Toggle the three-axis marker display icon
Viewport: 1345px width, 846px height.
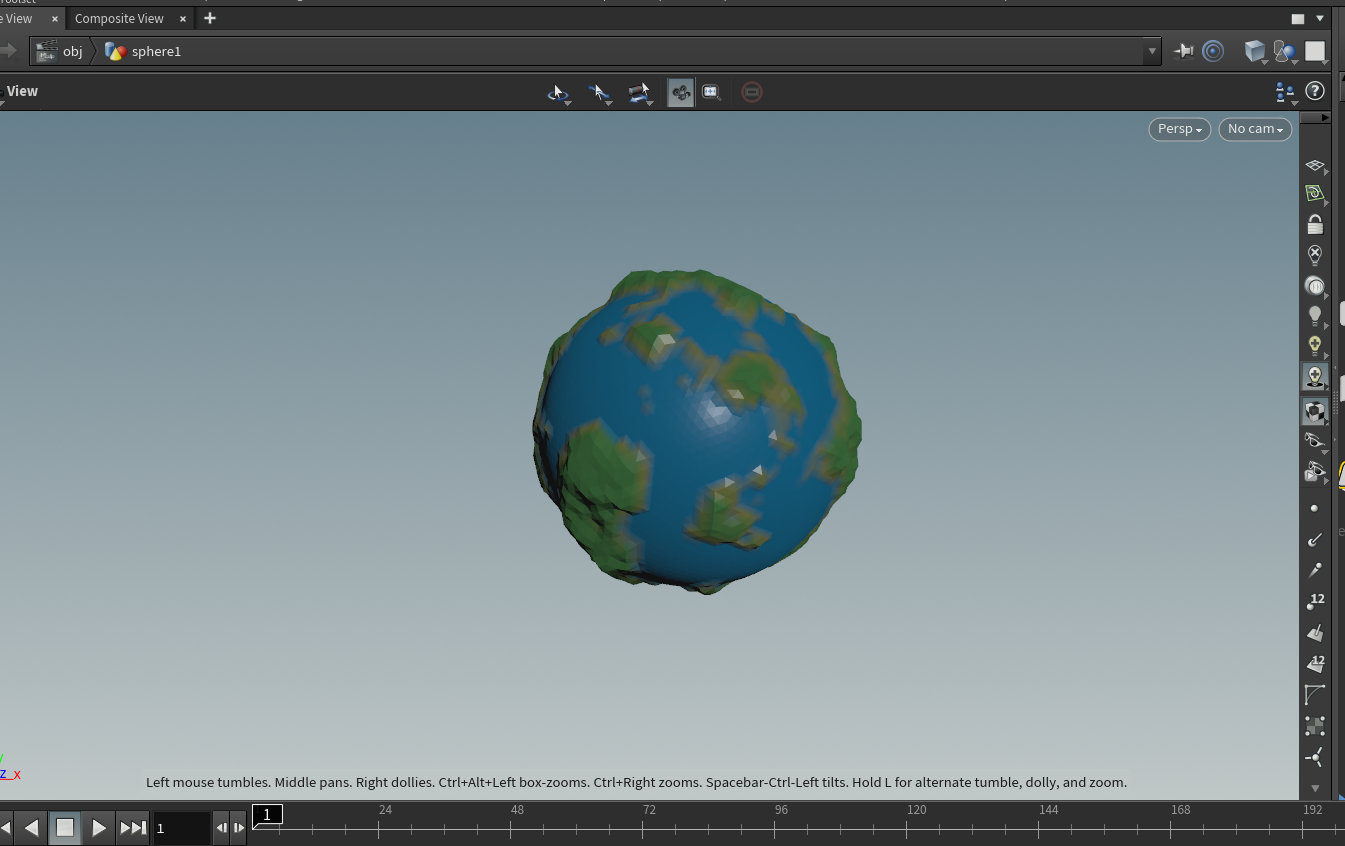tap(1315, 757)
